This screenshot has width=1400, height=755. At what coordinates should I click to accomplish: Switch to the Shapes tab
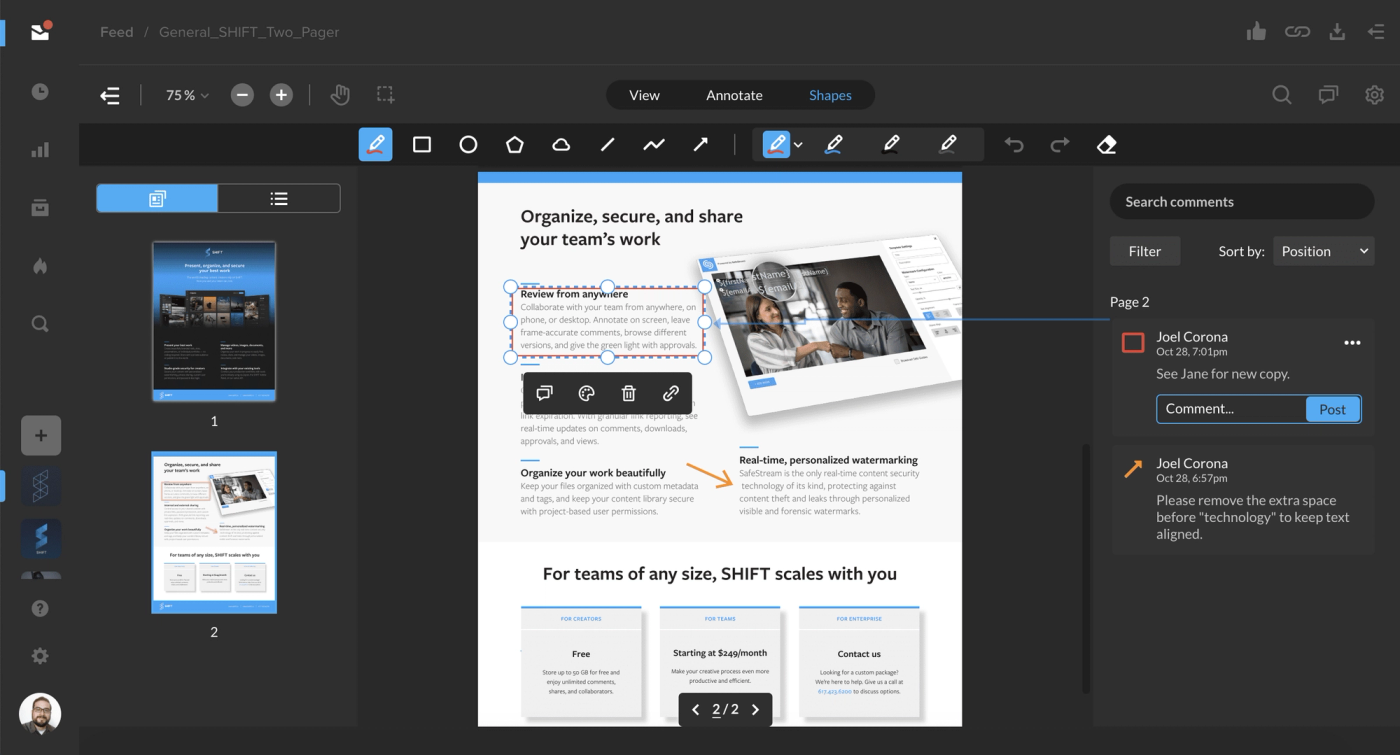(x=830, y=95)
